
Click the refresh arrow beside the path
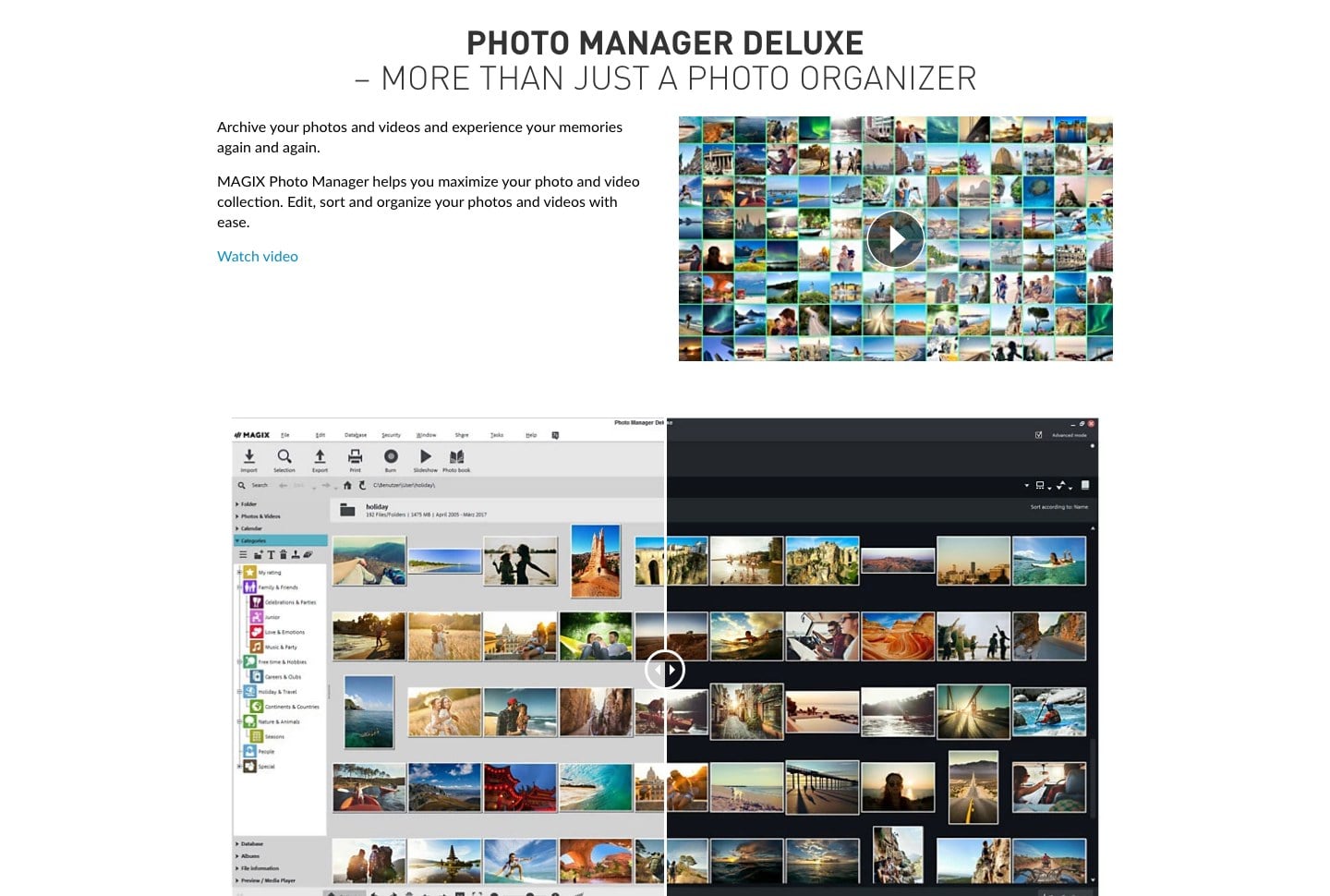point(362,485)
